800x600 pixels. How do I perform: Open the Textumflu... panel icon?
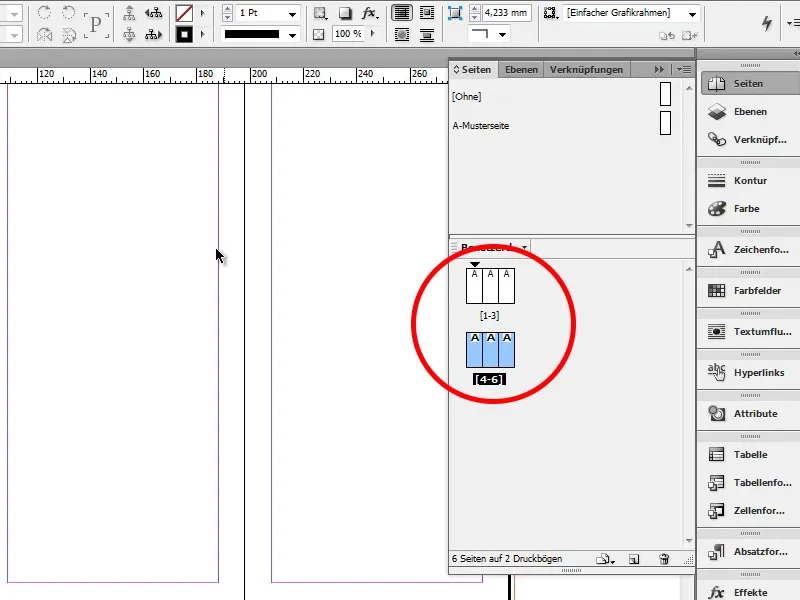(x=716, y=332)
